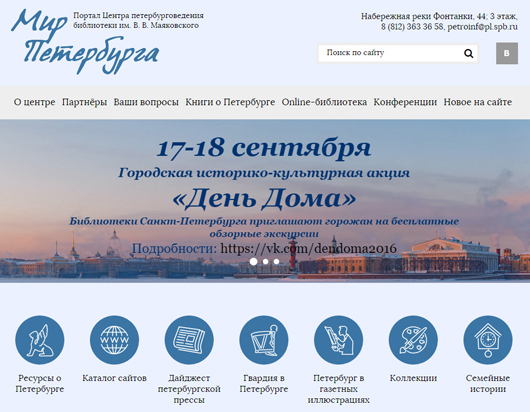Image resolution: width=530 pixels, height=412 pixels.
Task: Select the third banner slide dot
Action: pos(276,261)
